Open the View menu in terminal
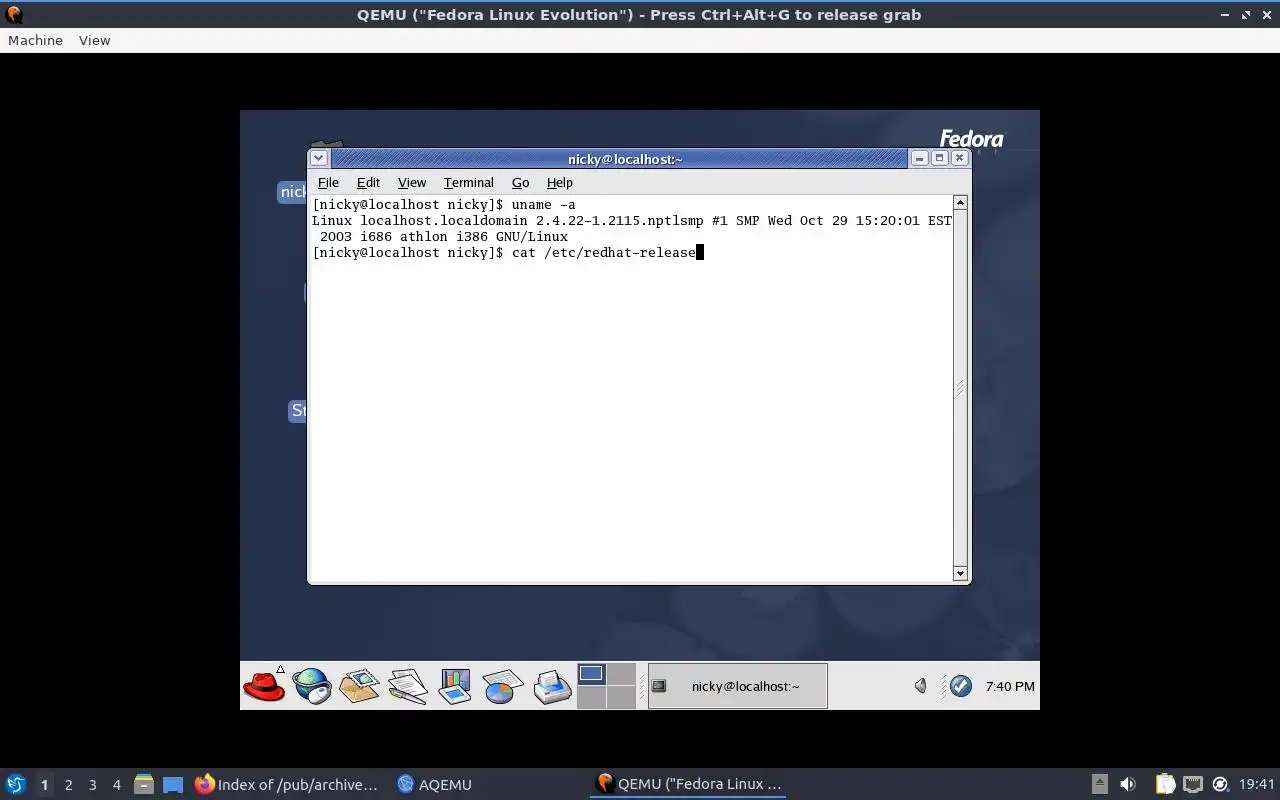 (x=412, y=182)
